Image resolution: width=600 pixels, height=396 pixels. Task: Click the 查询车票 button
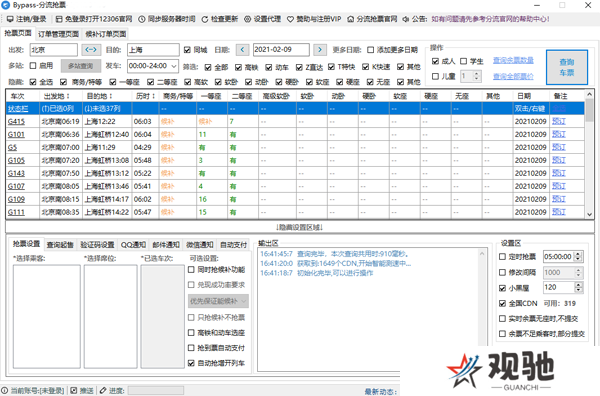tap(567, 67)
